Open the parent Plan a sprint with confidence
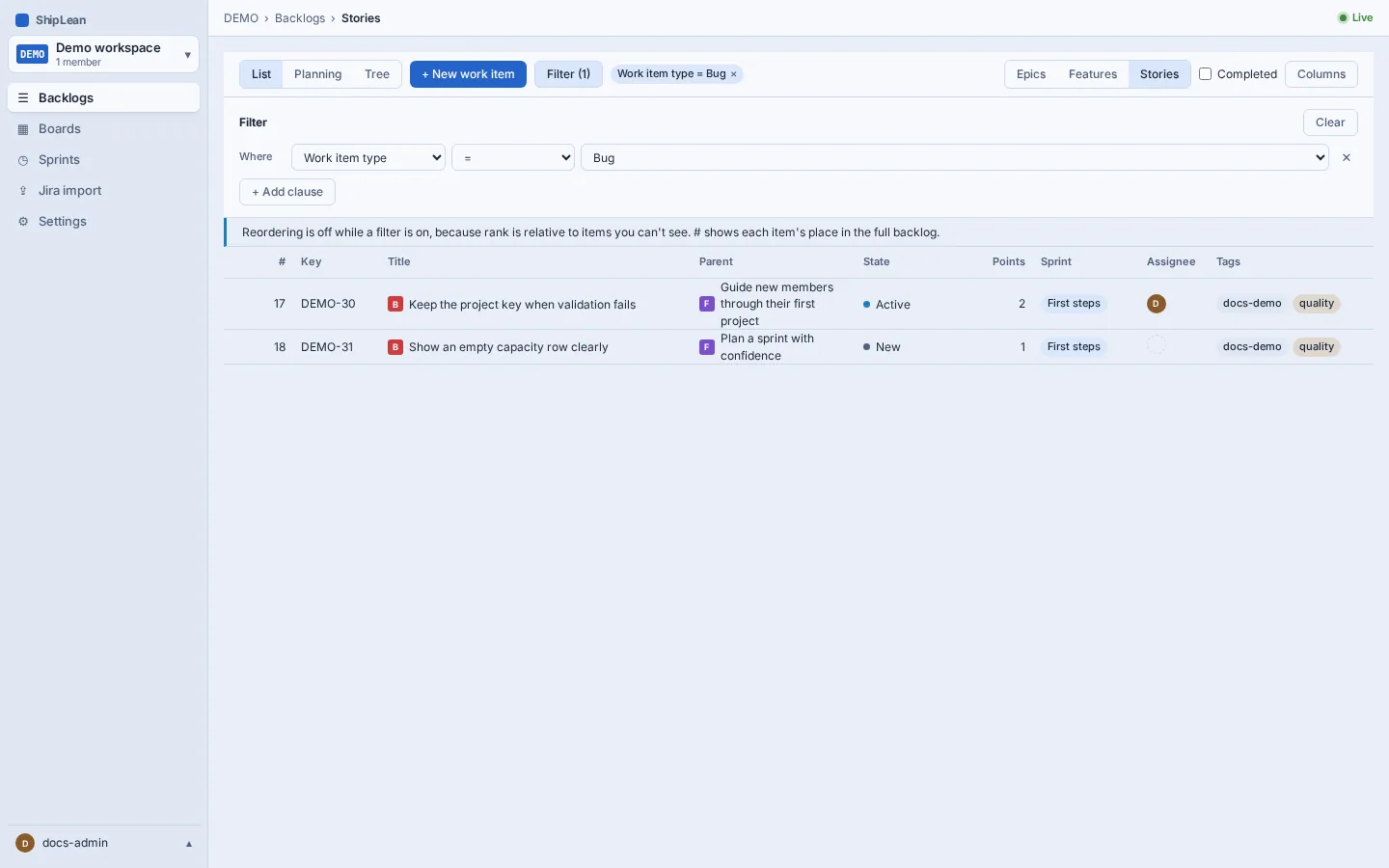The image size is (1389, 868). 768,347
